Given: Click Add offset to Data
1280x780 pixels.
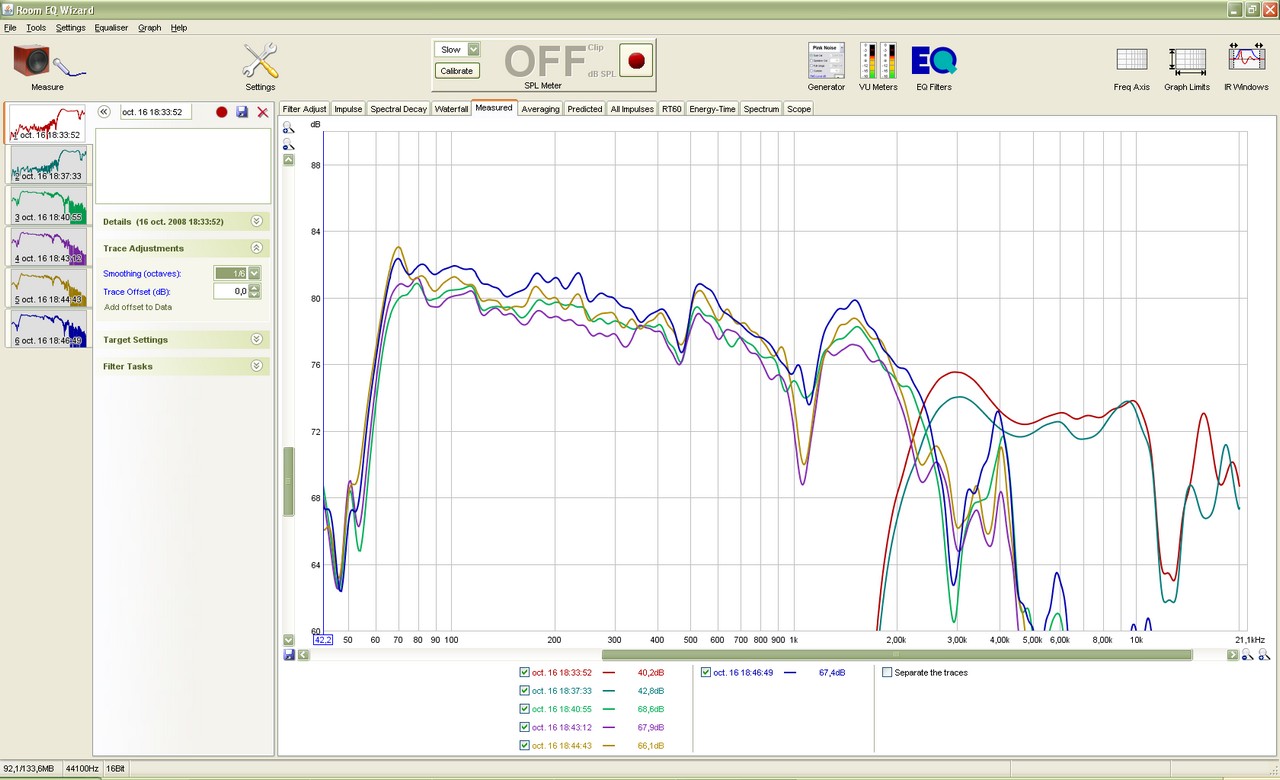Looking at the screenshot, I should [x=138, y=307].
